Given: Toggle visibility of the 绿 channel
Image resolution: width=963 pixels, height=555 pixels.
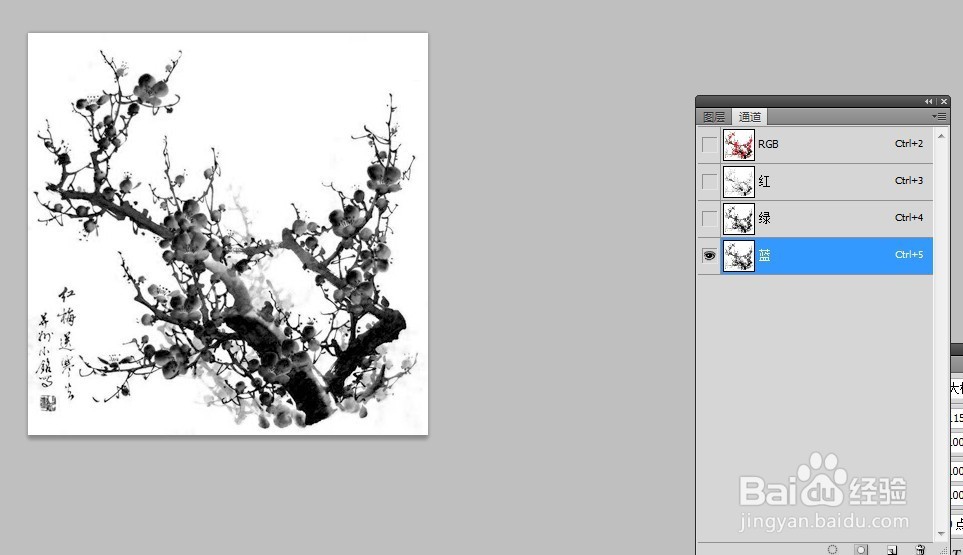Looking at the screenshot, I should point(709,218).
